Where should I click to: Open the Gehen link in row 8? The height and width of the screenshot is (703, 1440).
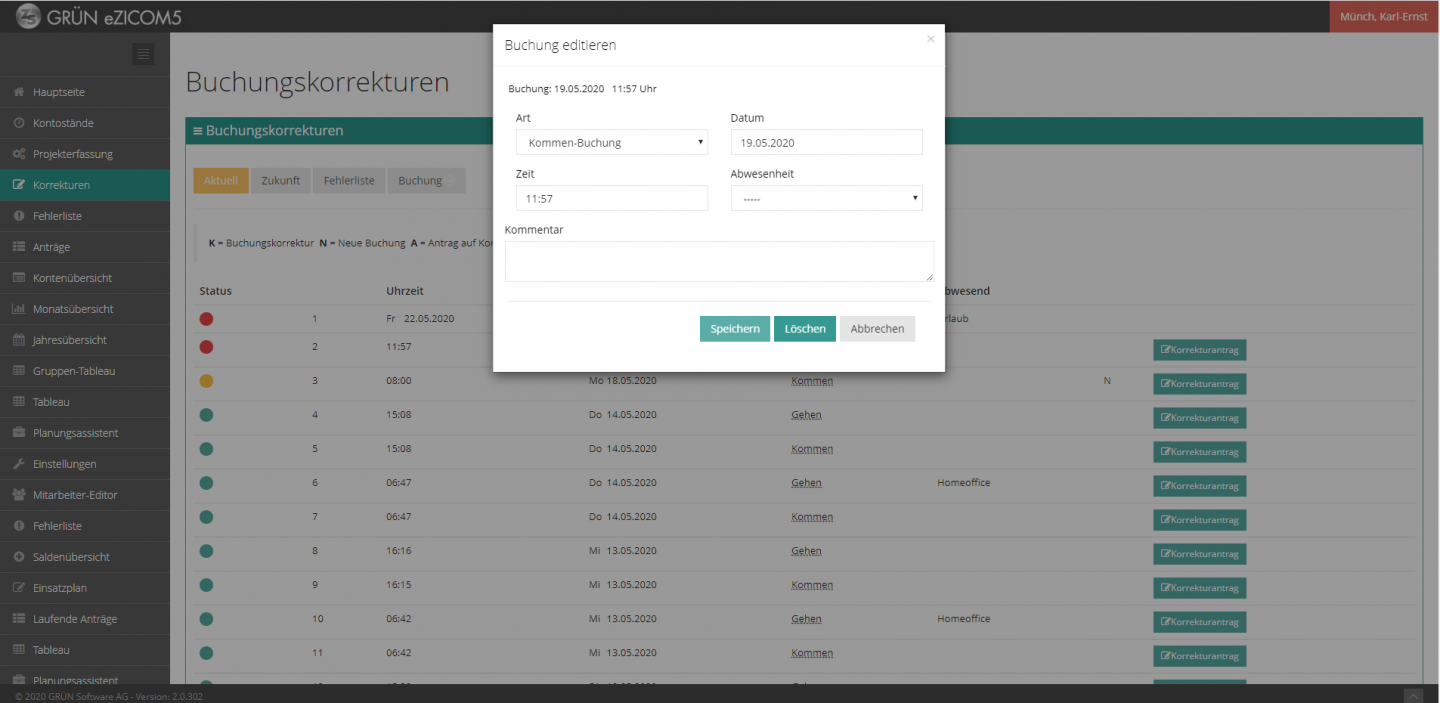coord(806,551)
